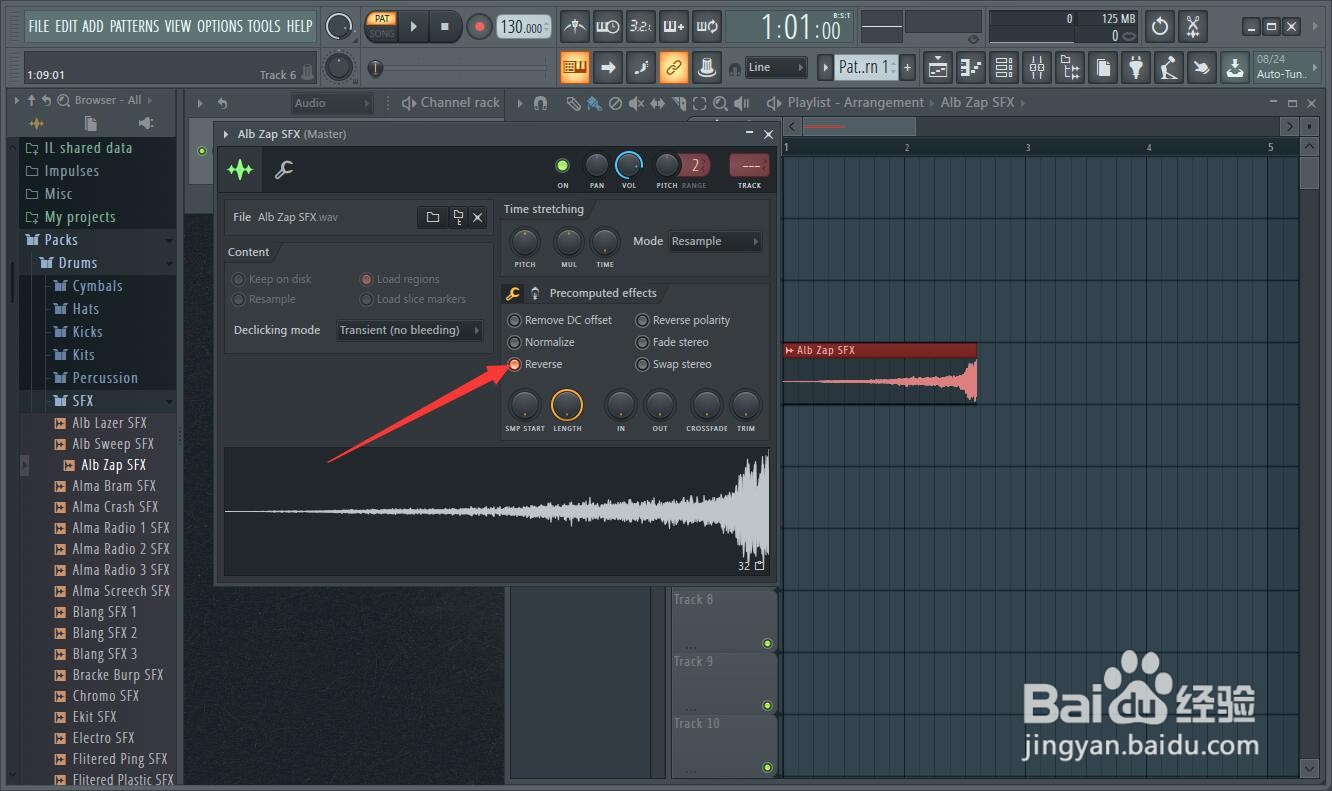The width and height of the screenshot is (1332, 791).
Task: Open the EDIT menu
Action: (x=67, y=26)
